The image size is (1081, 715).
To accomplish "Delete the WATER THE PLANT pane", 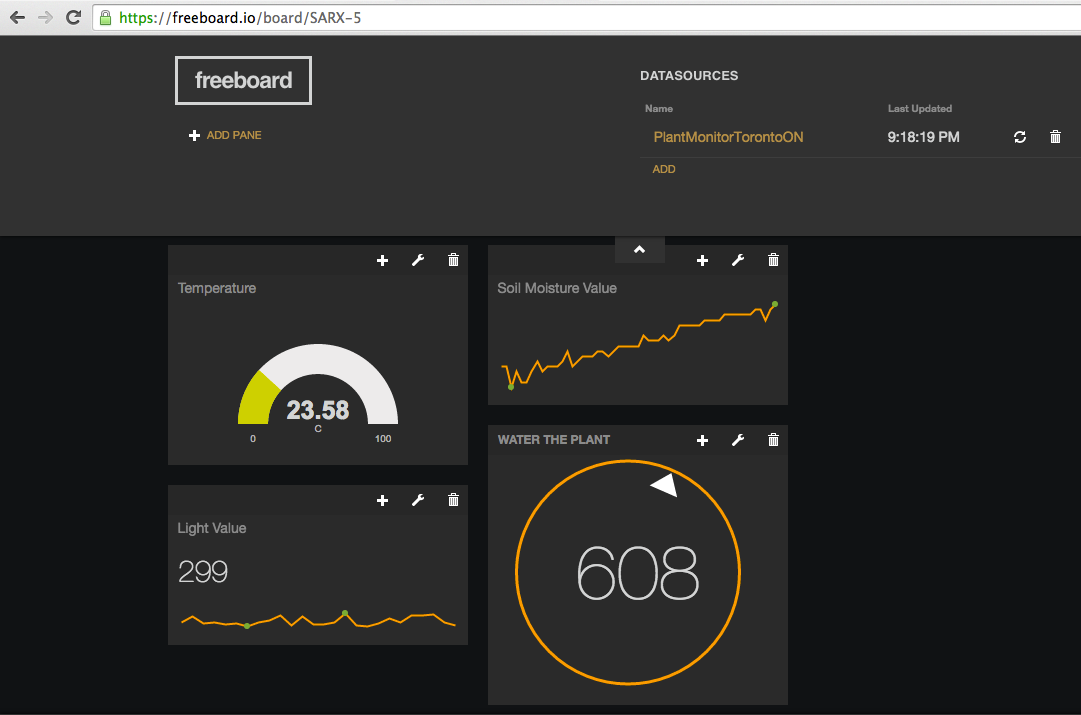I will coord(773,440).
